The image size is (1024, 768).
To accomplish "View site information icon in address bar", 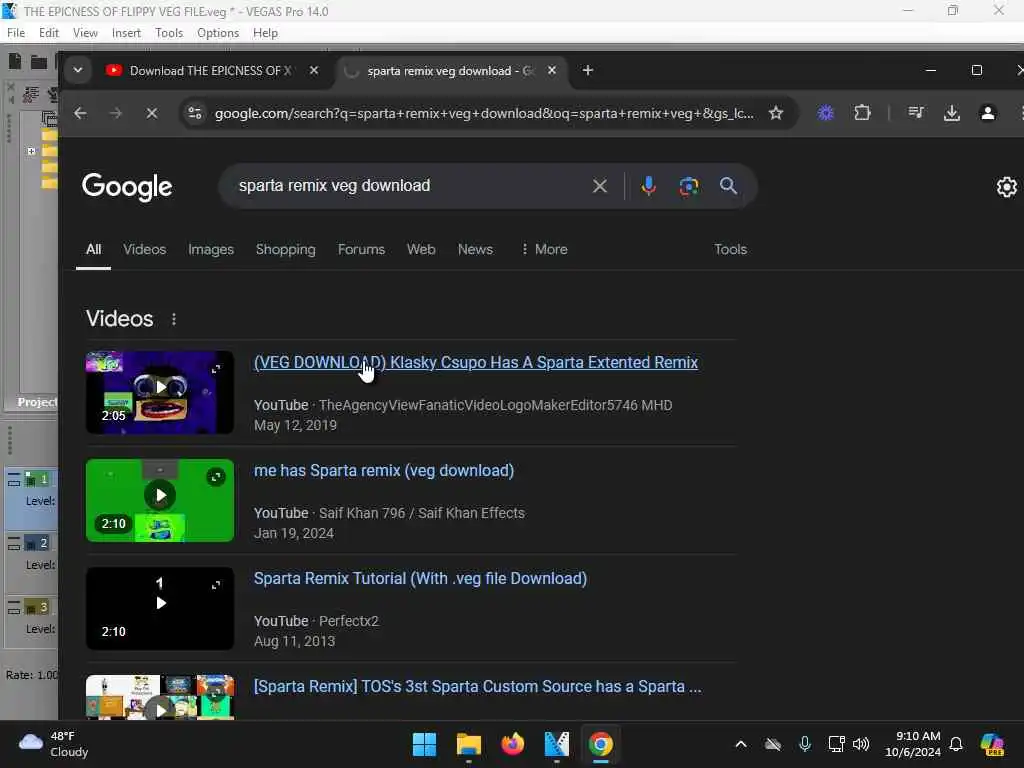I will pyautogui.click(x=195, y=113).
